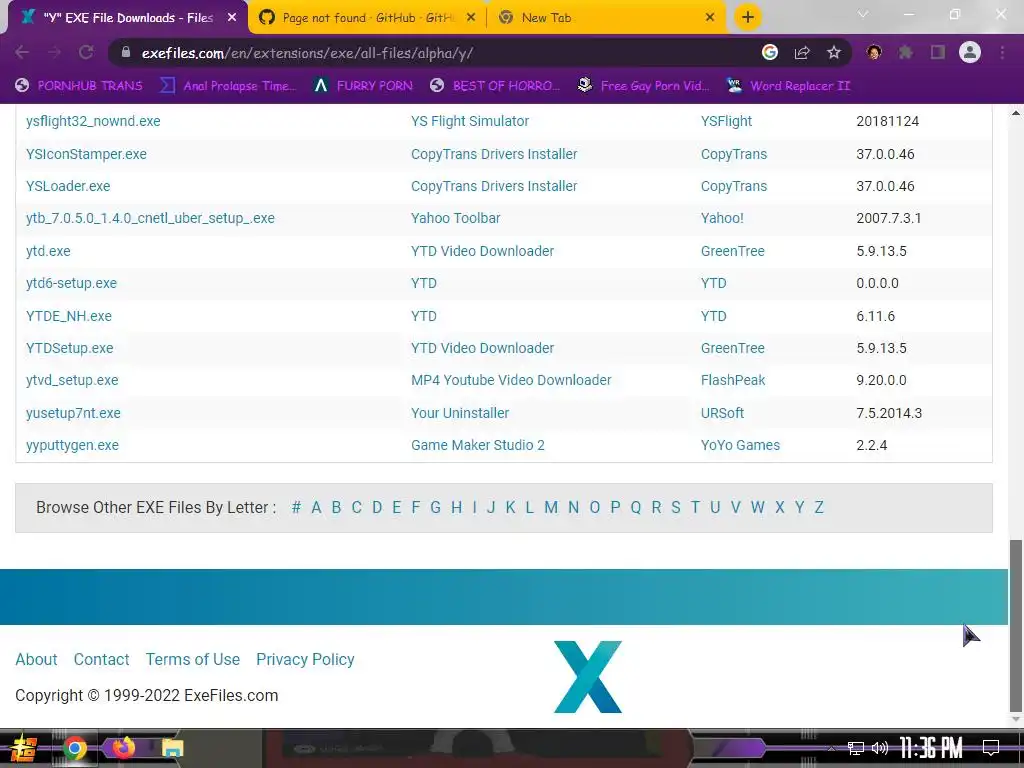Click the Start button on taskbar

tap(22, 748)
